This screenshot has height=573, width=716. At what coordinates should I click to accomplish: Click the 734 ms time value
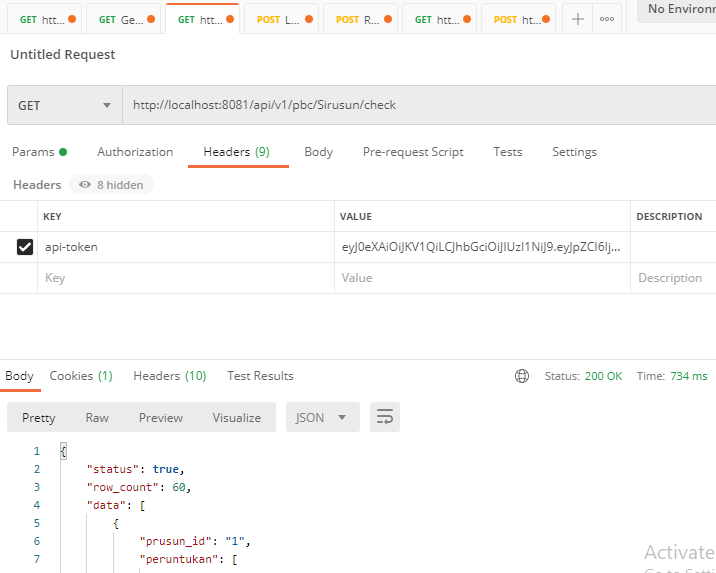[689, 376]
